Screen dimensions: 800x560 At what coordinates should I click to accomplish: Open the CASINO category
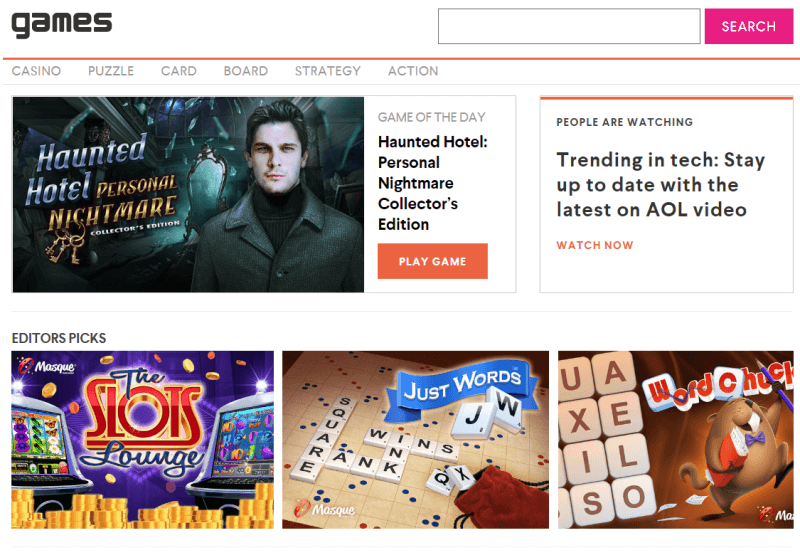click(36, 71)
